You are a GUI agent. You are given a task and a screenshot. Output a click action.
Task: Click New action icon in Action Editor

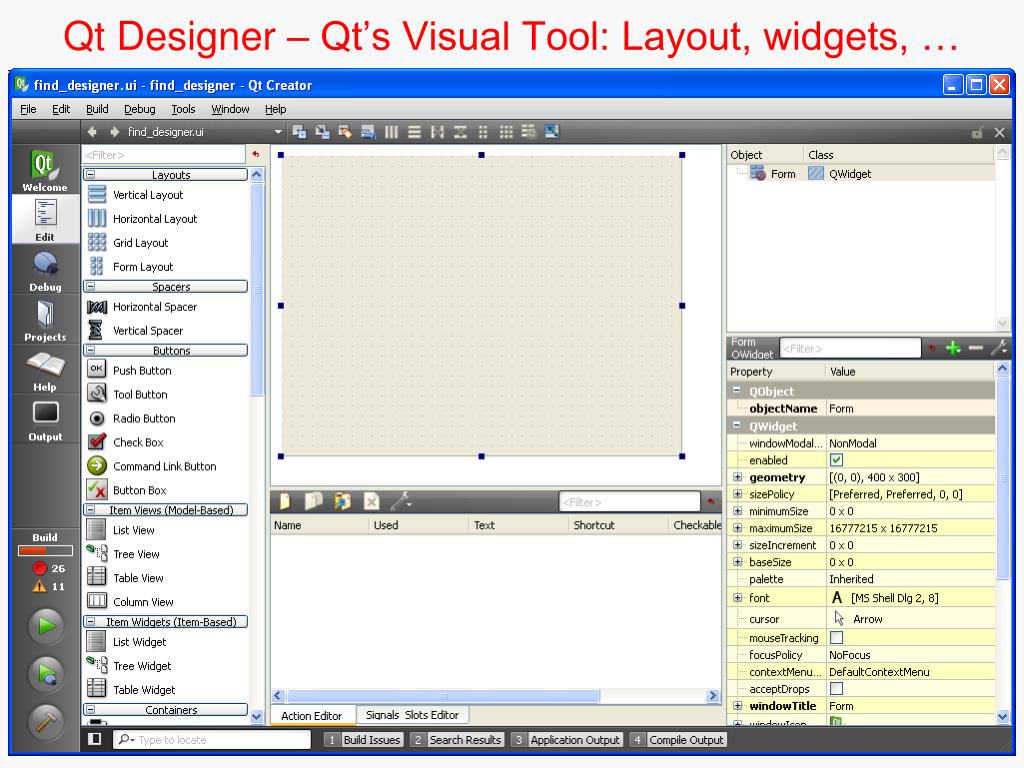285,502
